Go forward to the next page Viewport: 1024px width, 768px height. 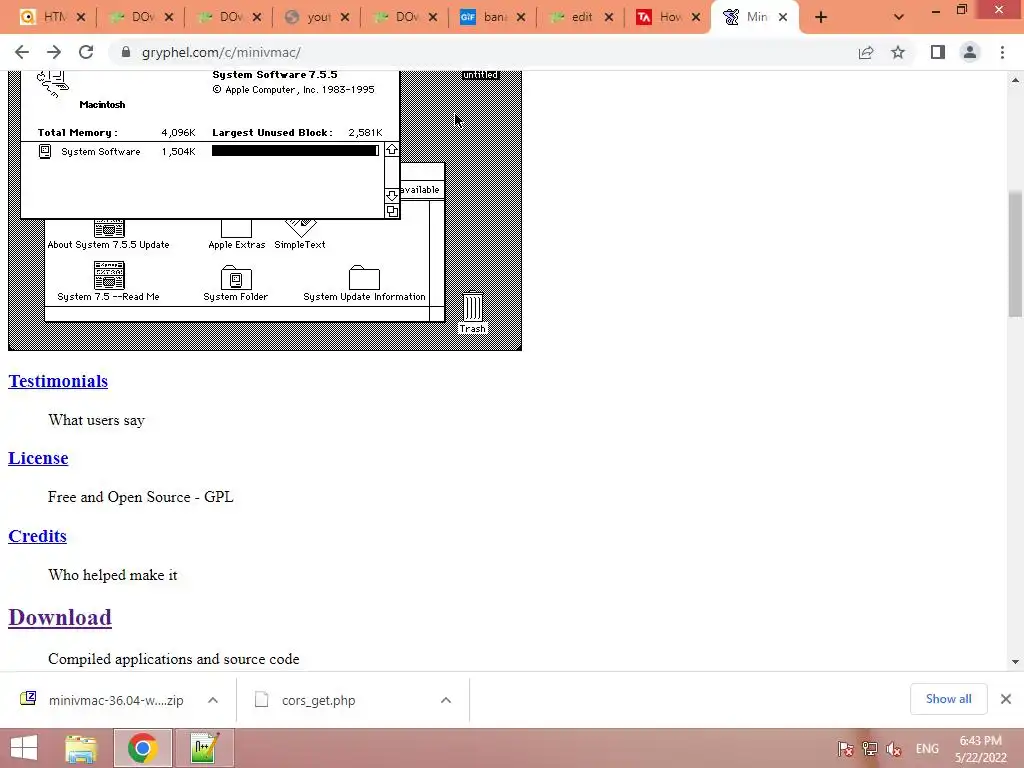pos(54,52)
